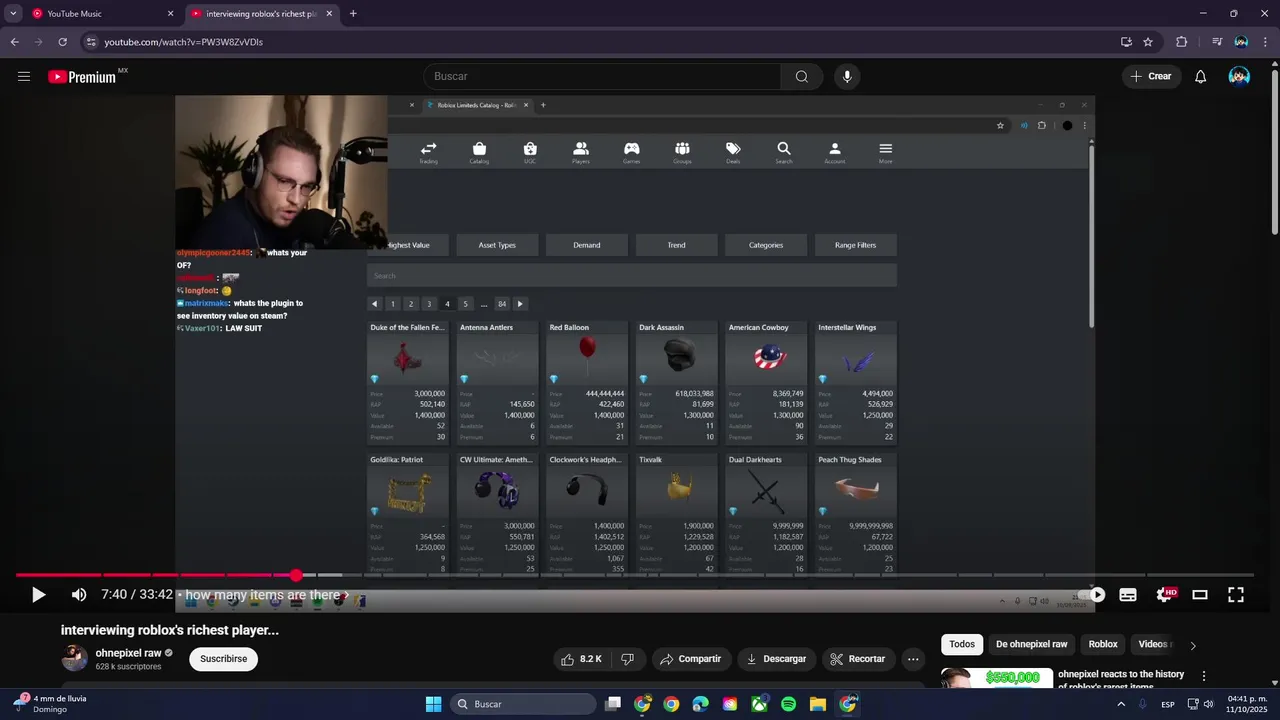Play the paused video
The height and width of the screenshot is (720, 1280).
[x=38, y=595]
